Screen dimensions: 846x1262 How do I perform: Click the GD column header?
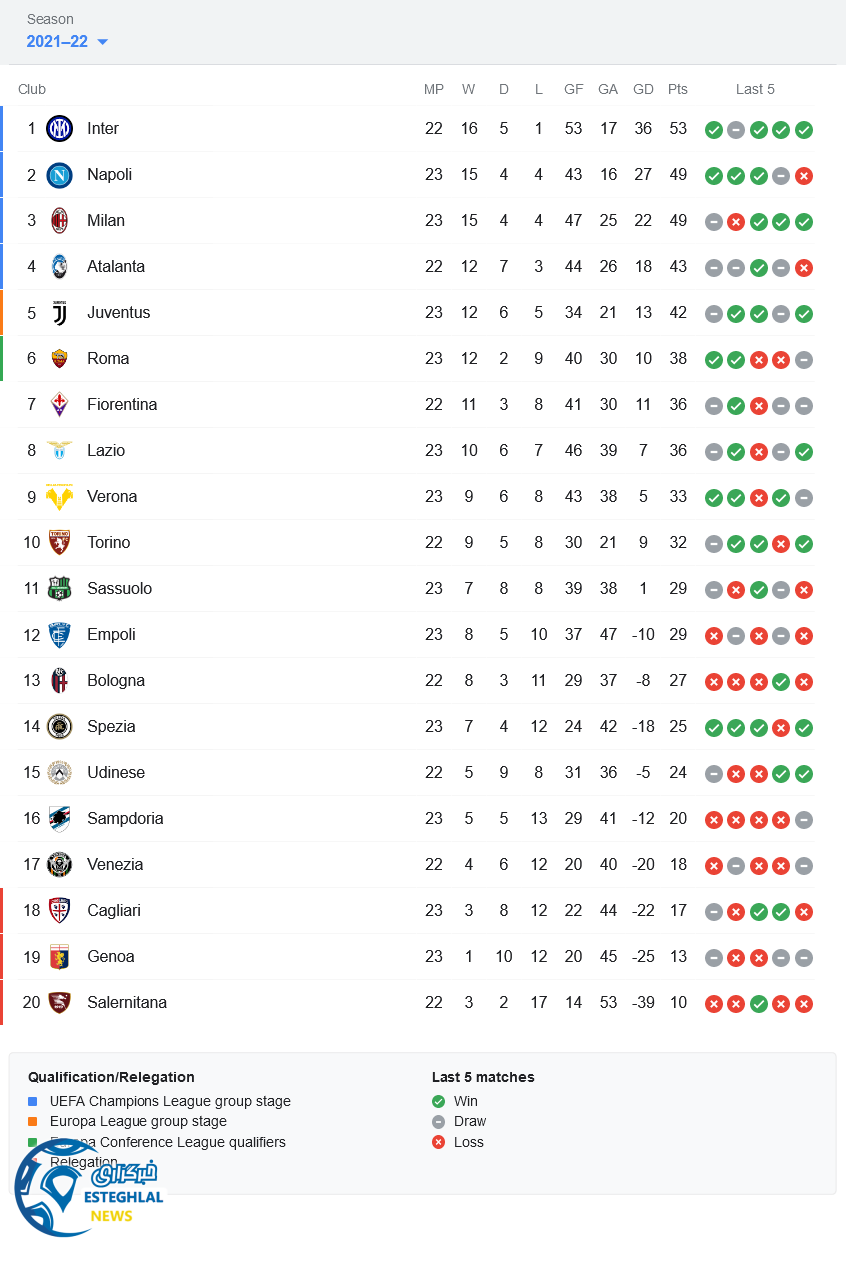[x=643, y=89]
